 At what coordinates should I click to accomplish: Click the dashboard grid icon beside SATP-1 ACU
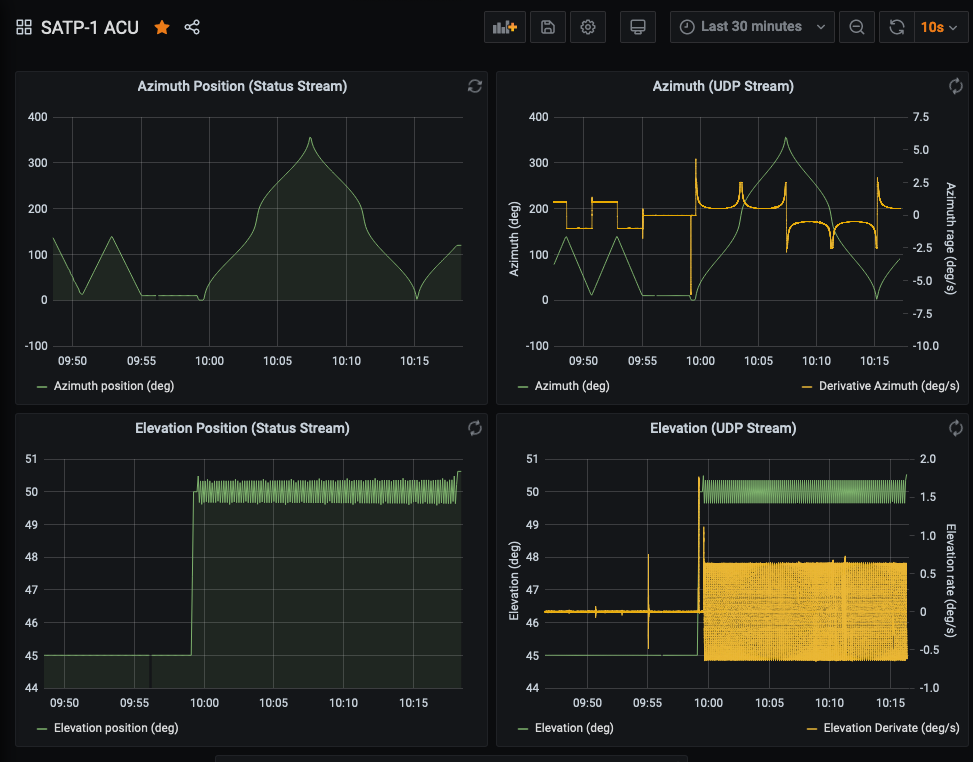coord(24,28)
